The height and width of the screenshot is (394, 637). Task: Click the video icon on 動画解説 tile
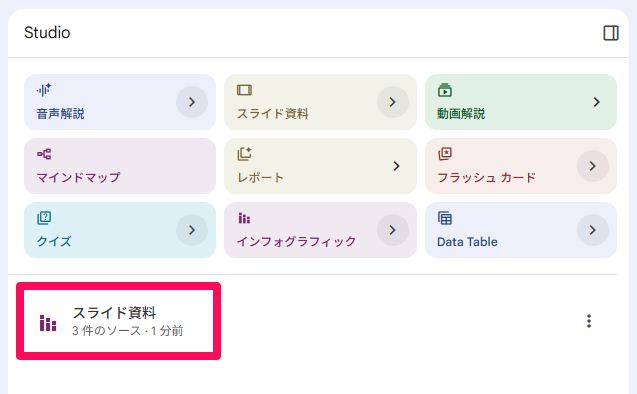445,90
